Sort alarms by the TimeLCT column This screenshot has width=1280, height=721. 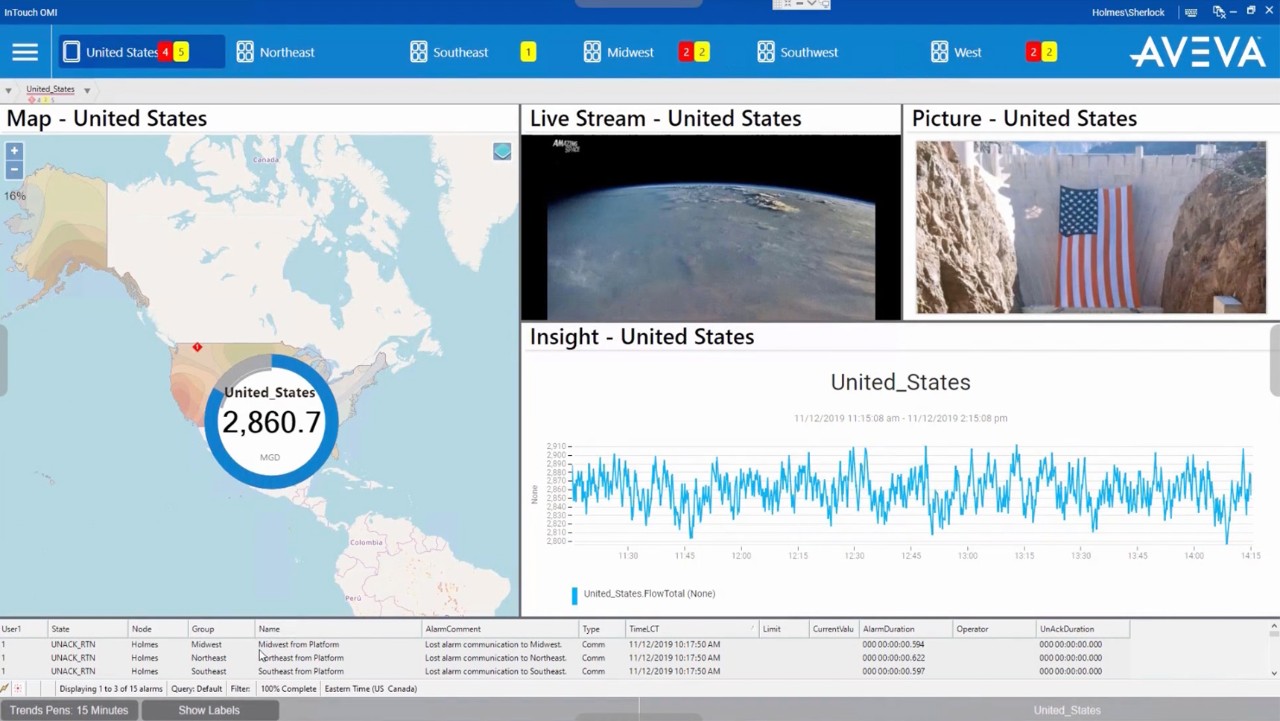click(690, 629)
